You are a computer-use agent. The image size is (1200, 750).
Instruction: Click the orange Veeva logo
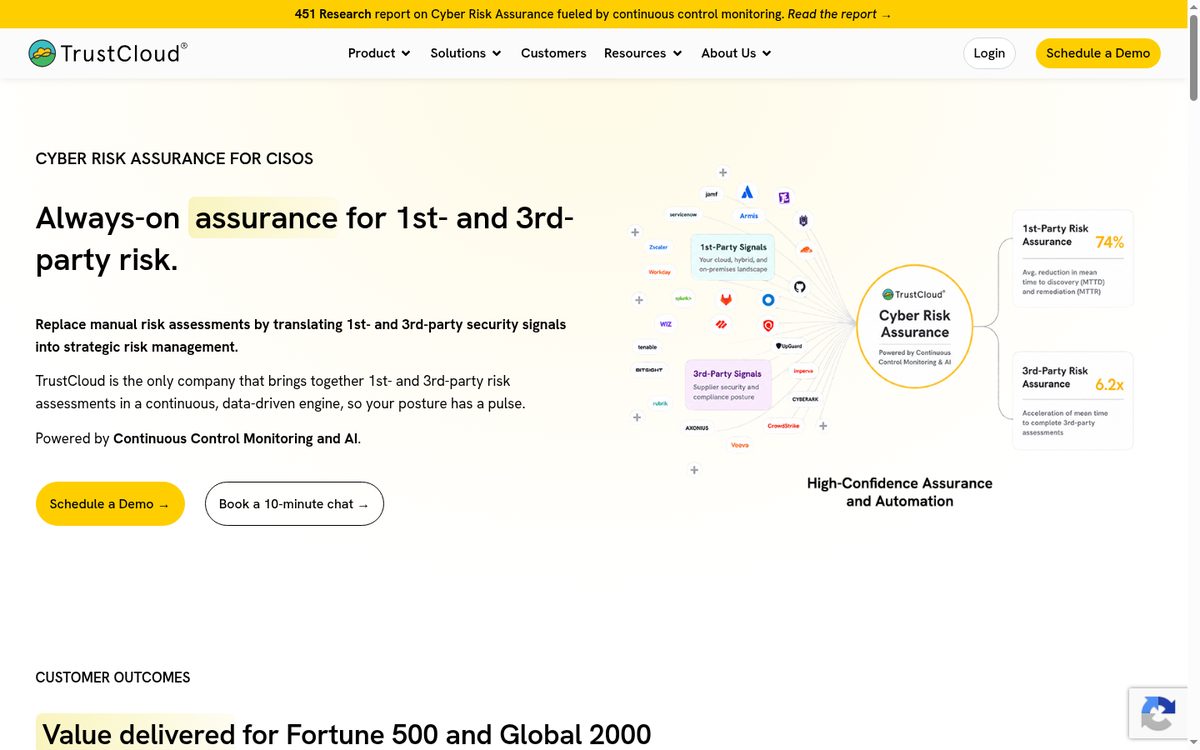point(740,445)
